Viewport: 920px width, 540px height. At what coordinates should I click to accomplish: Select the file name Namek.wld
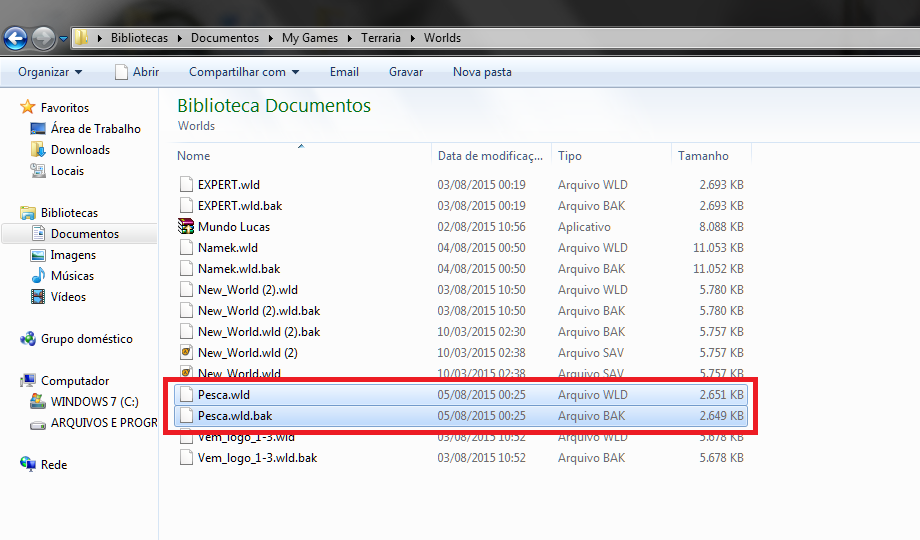[x=228, y=248]
